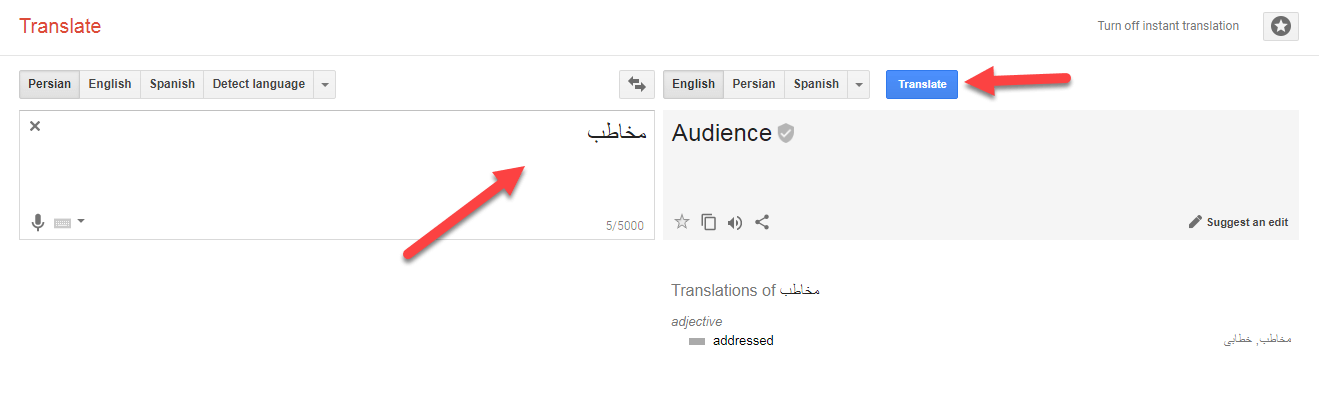1319x396 pixels.
Task: Expand target language dropdown arrow
Action: pos(859,84)
